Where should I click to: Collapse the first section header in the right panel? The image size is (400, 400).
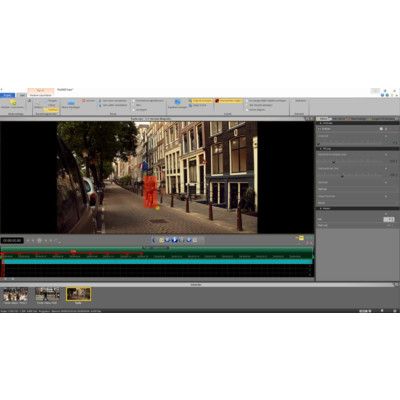click(357, 123)
